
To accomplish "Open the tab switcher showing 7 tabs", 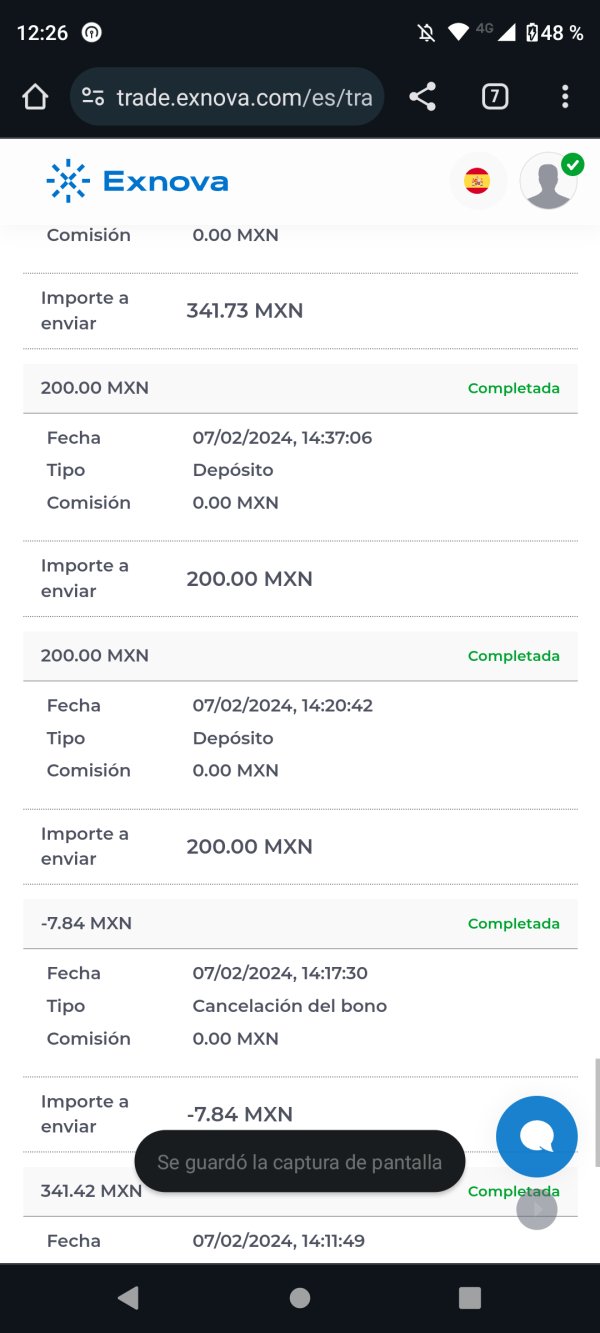I will 494,97.
